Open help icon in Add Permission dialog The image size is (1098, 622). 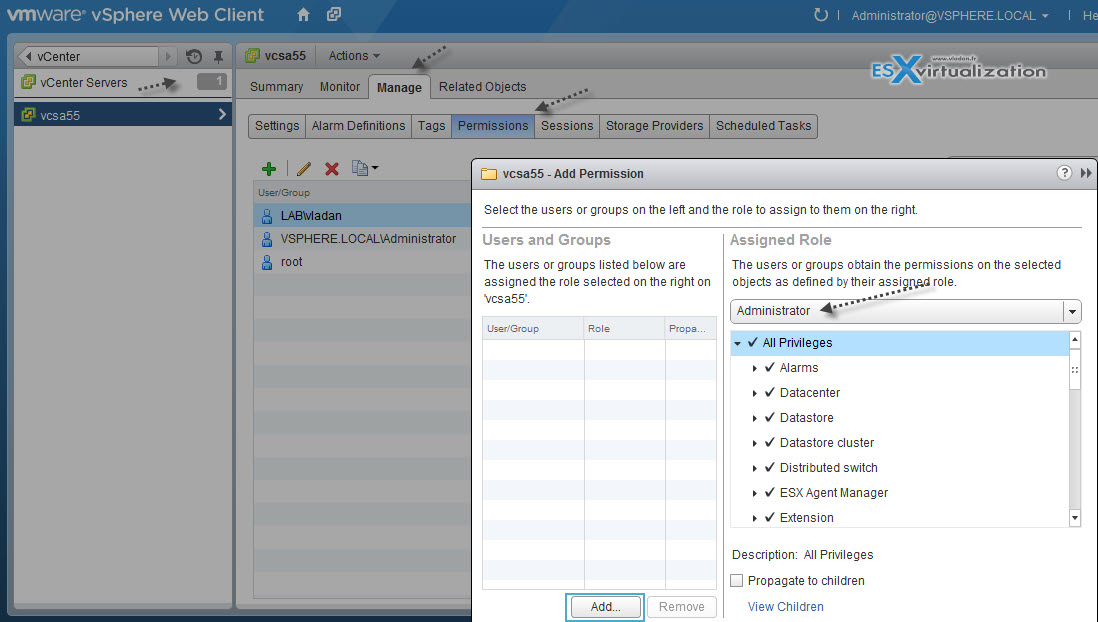1064,173
